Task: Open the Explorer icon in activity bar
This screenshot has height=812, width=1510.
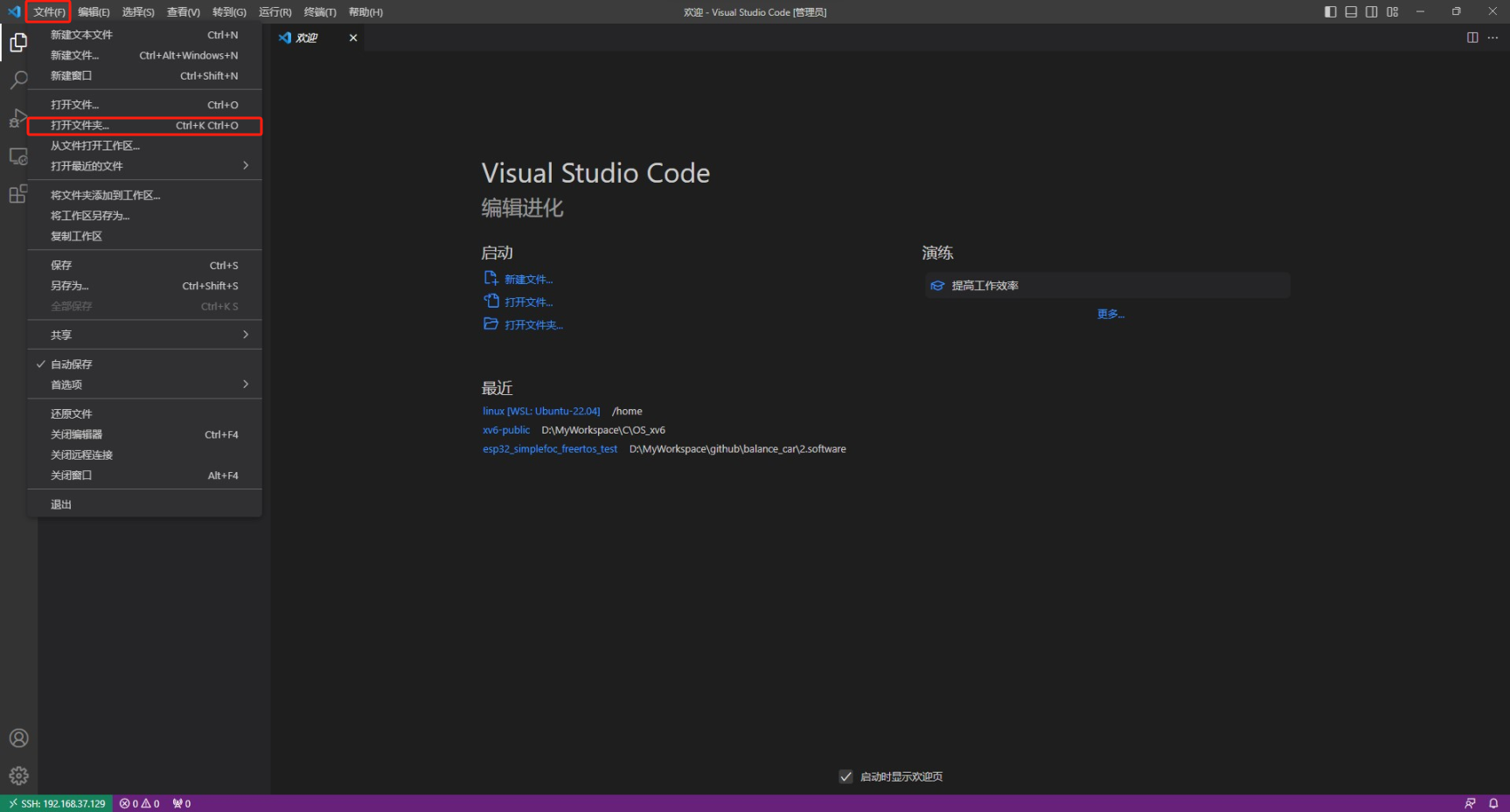Action: (x=18, y=42)
